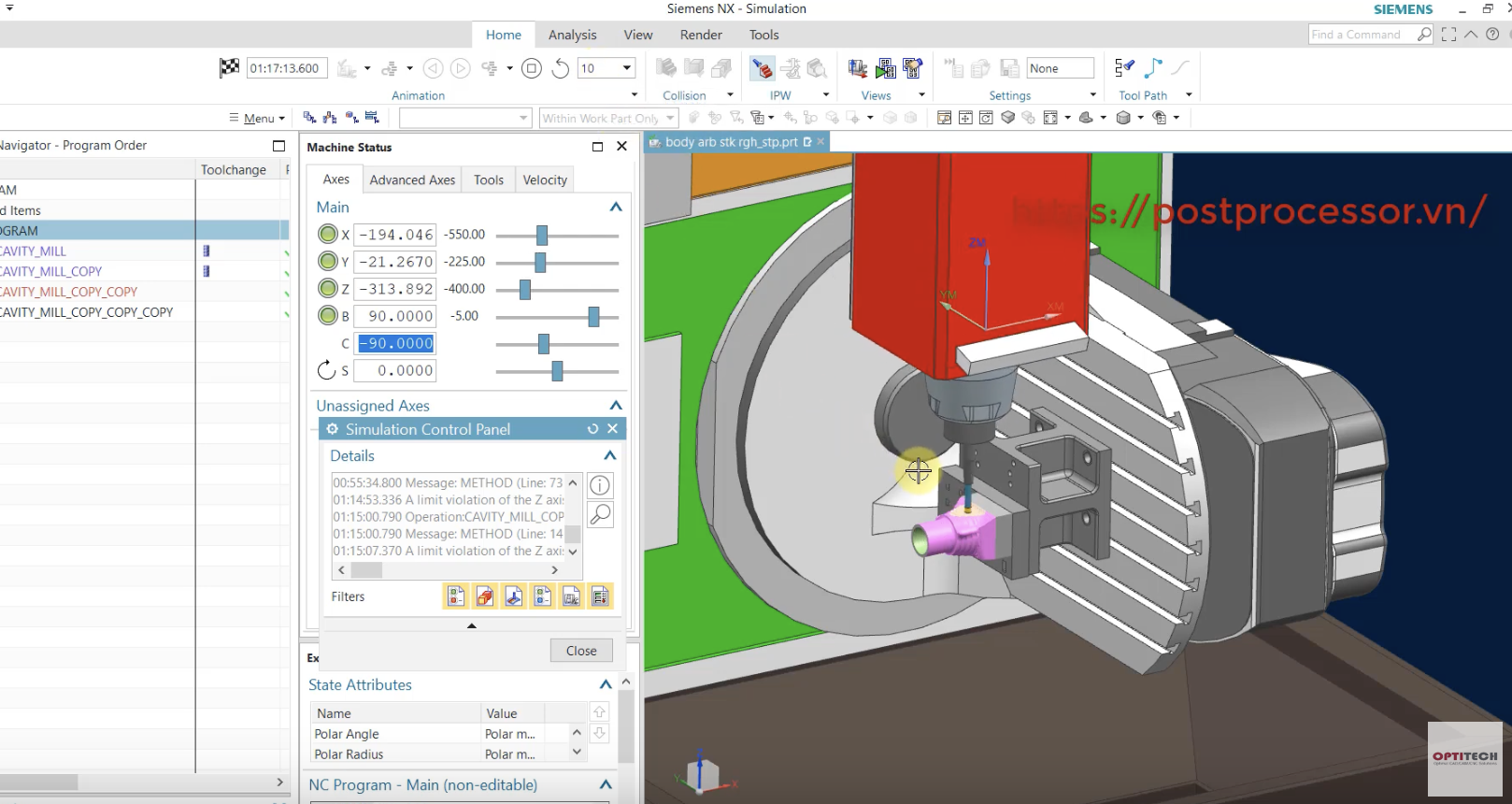Click the information icon in Details
Image resolution: width=1512 pixels, height=804 pixels.
tap(600, 485)
